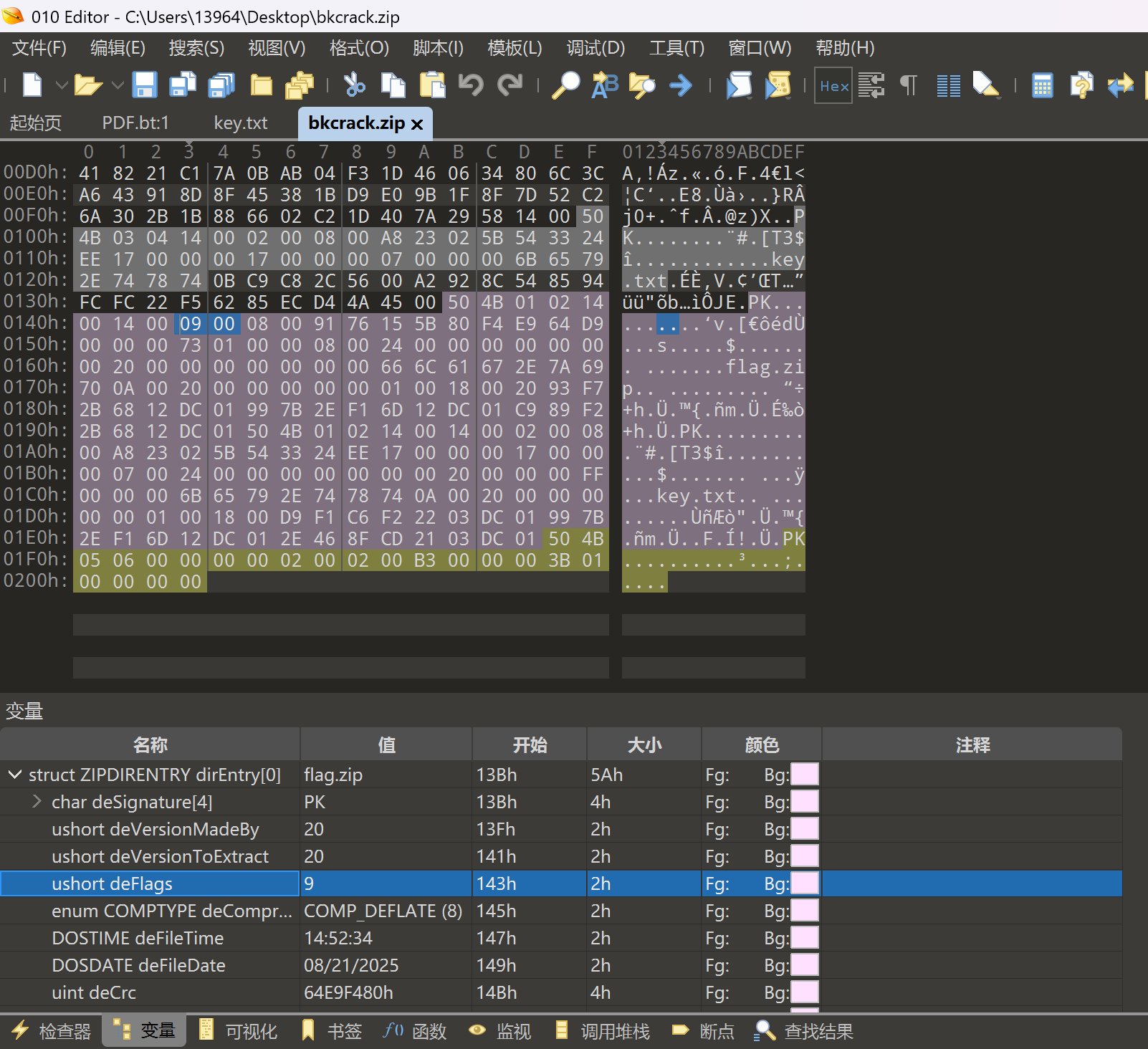The width and height of the screenshot is (1148, 1049).
Task: Open the Replace tool icon
Action: [604, 85]
